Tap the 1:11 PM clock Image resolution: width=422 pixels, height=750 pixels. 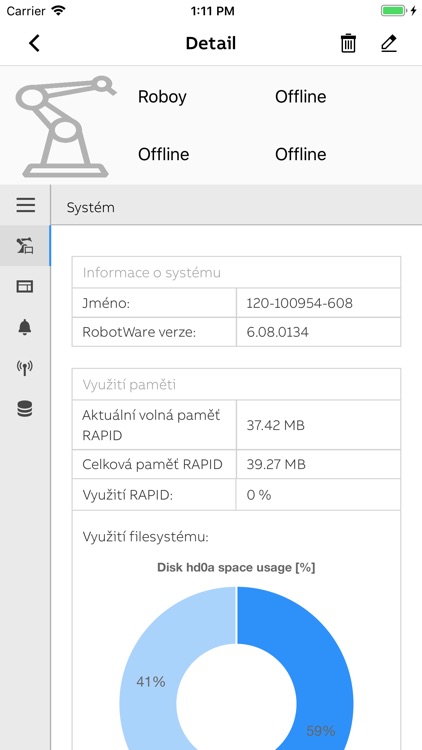(x=212, y=11)
